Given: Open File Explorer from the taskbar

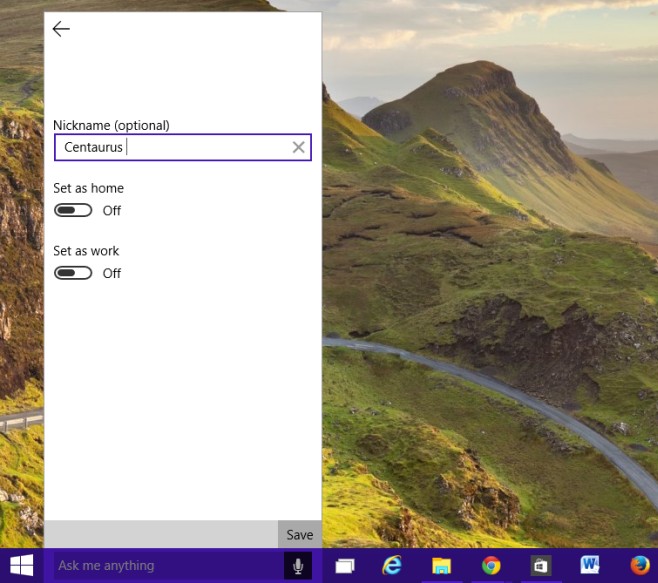Looking at the screenshot, I should (441, 566).
